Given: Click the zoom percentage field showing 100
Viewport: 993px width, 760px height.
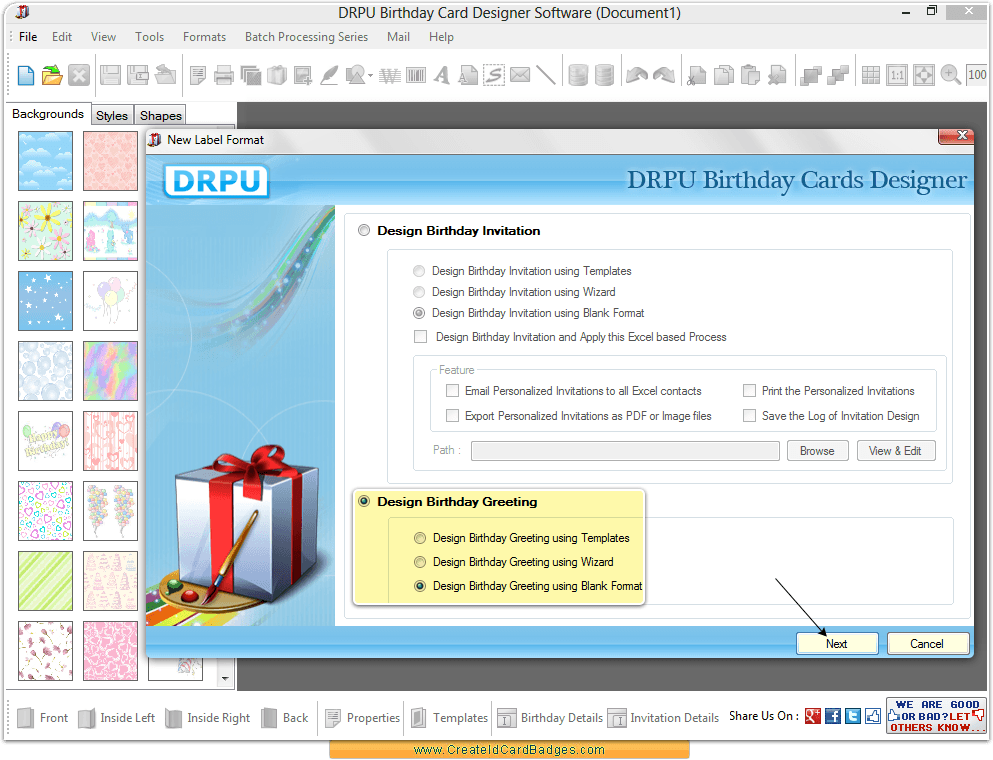Looking at the screenshot, I should pos(977,75).
